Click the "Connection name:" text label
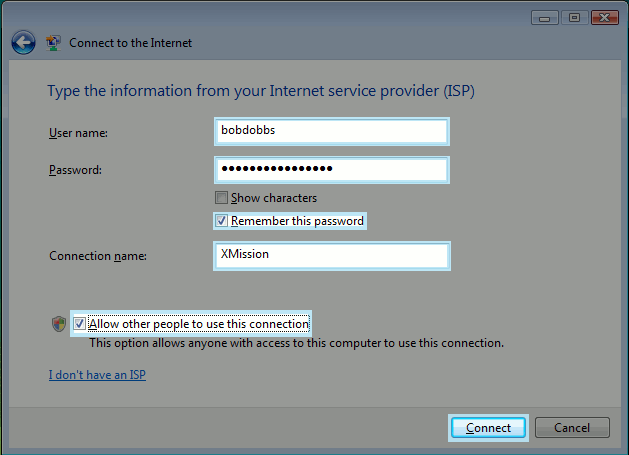Screen dimensions: 629x455 [98, 256]
